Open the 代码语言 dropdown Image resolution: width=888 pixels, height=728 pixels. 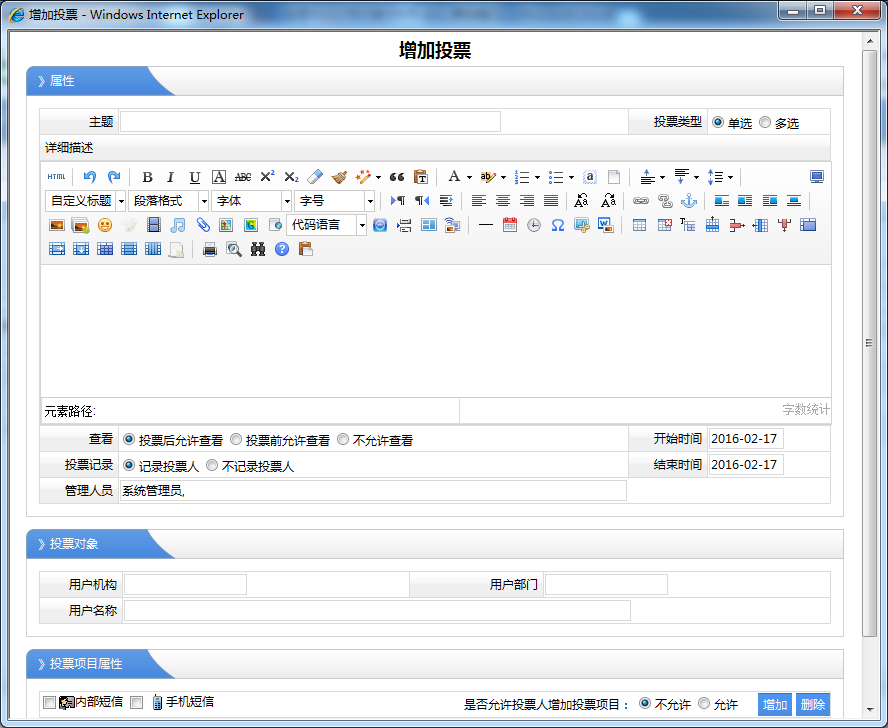click(x=362, y=225)
